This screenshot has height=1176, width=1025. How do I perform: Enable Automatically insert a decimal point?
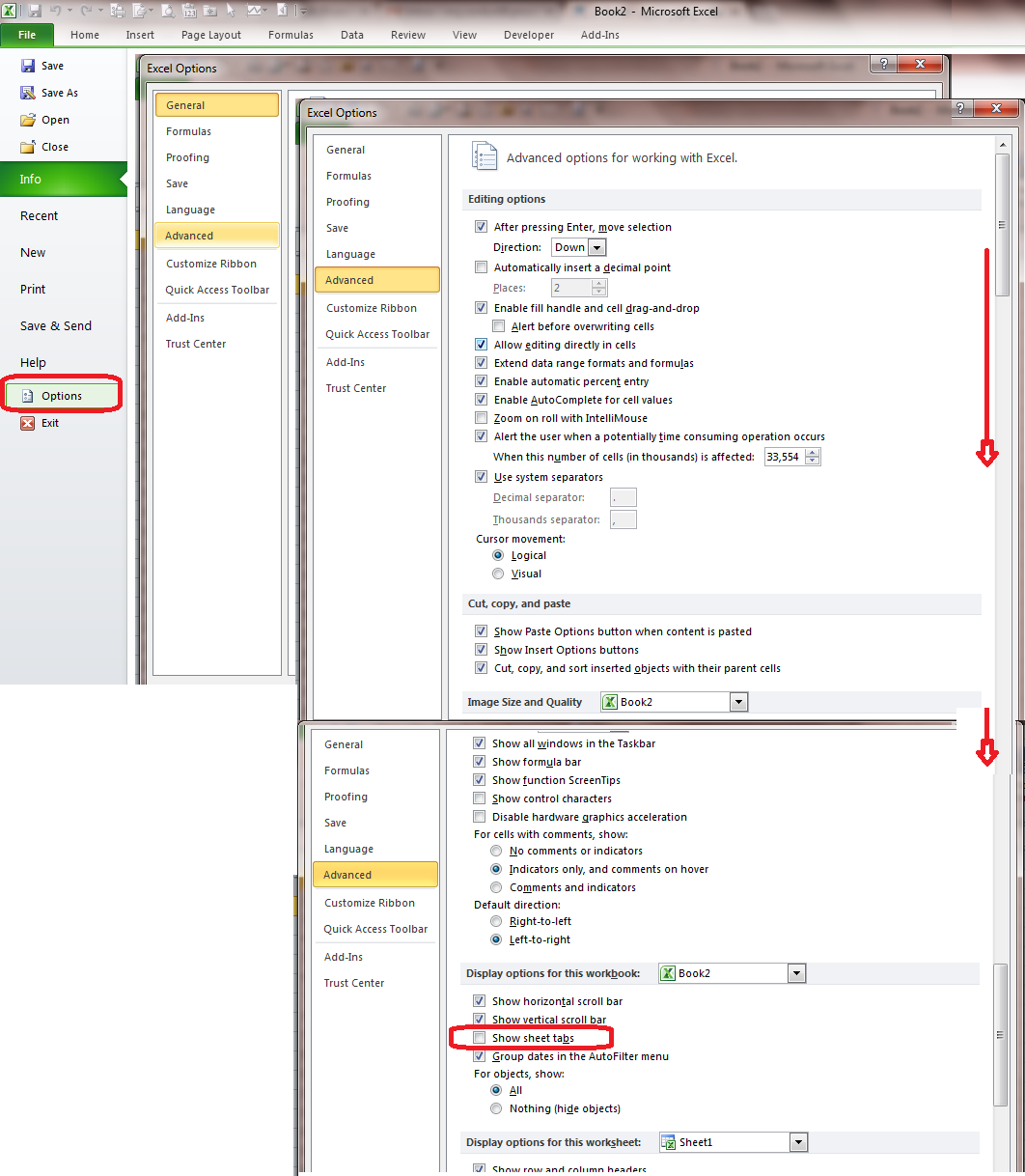[x=482, y=267]
